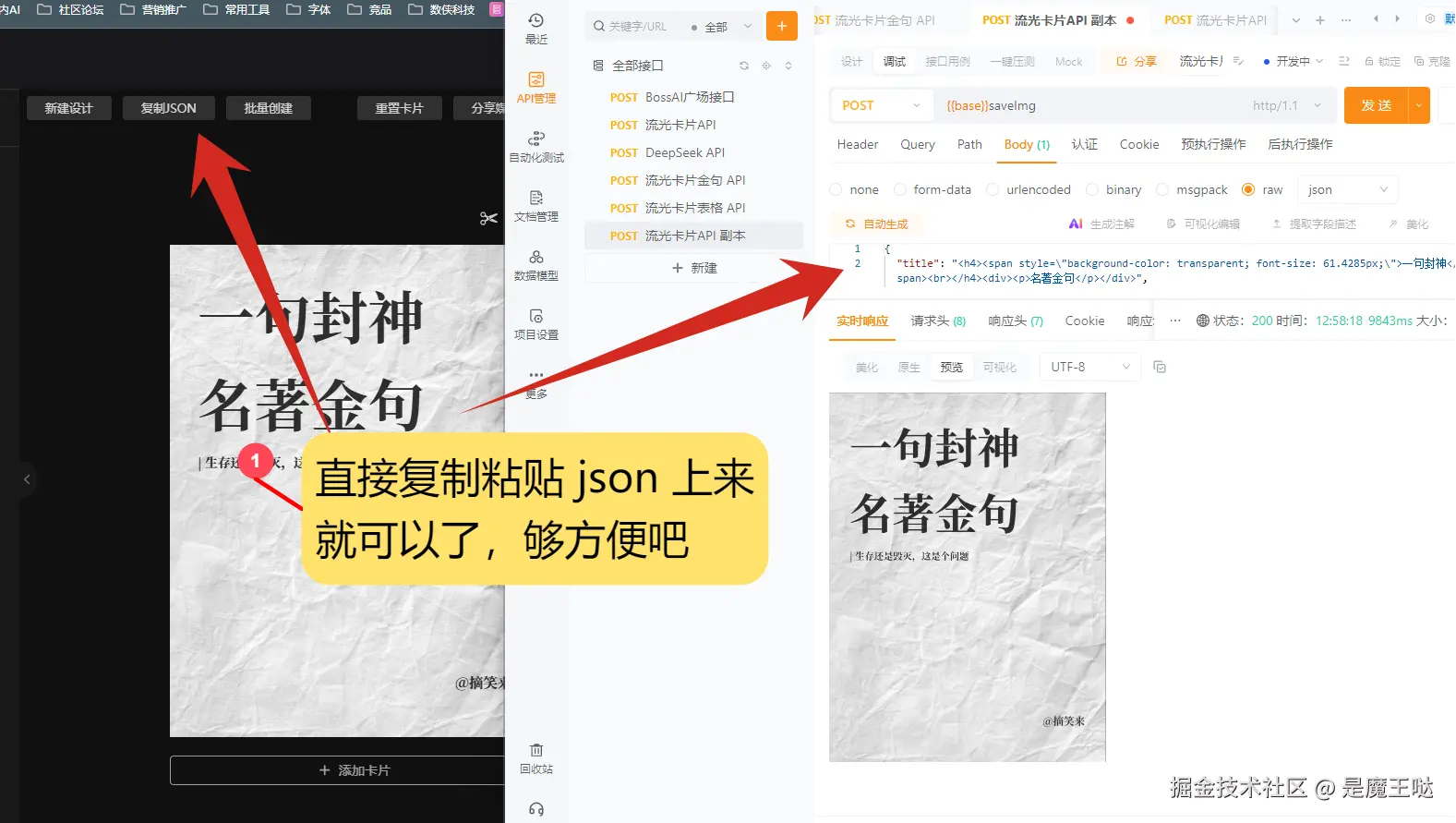Switch to the Header tab

click(x=858, y=144)
